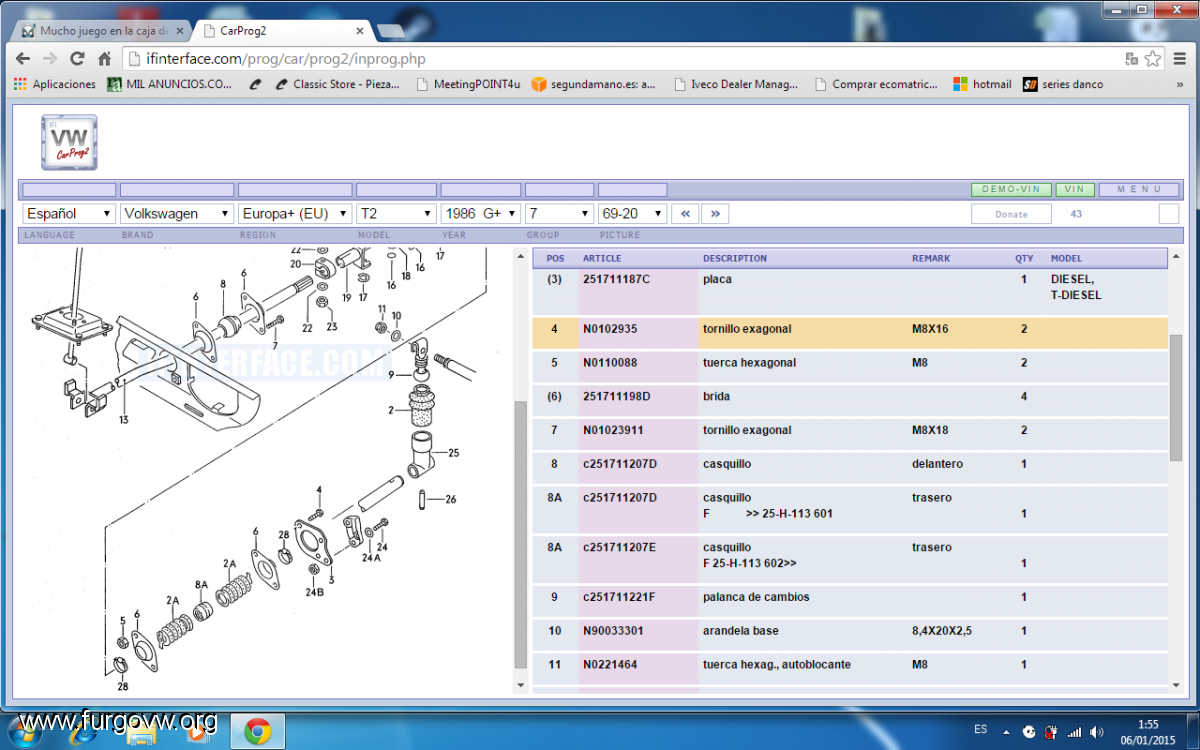The image size is (1200, 750).
Task: Open the group 7 dropdown
Action: click(560, 214)
